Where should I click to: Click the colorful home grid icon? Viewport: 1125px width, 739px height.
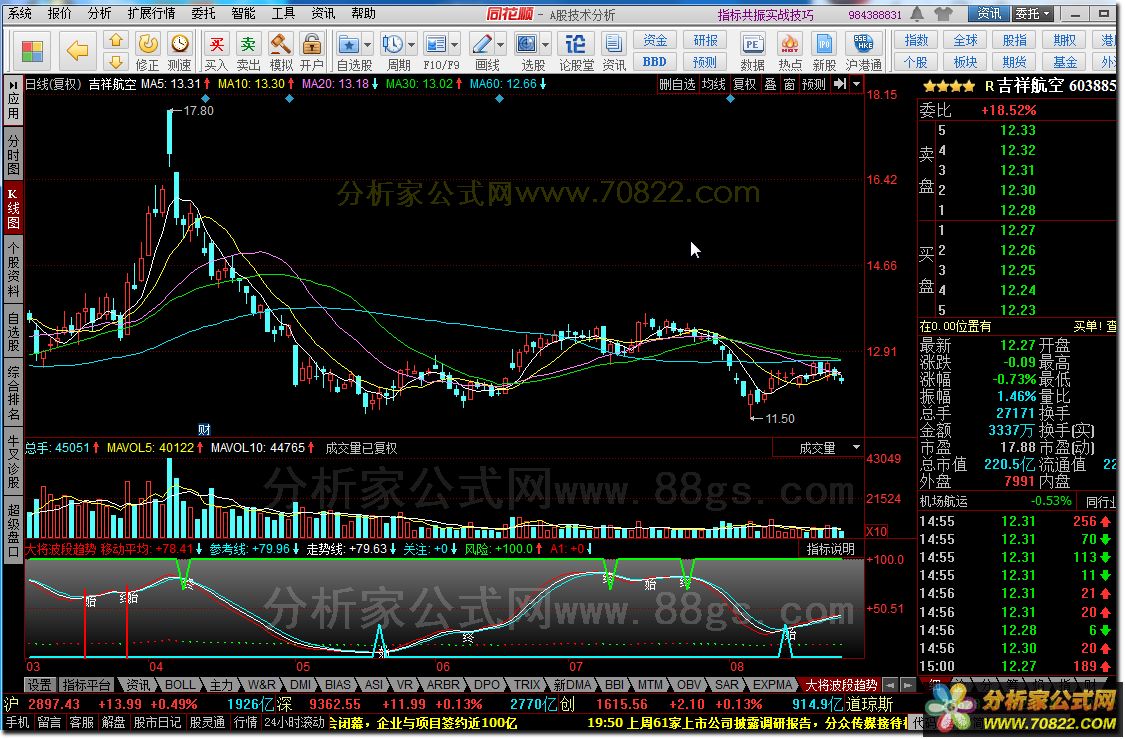32,51
